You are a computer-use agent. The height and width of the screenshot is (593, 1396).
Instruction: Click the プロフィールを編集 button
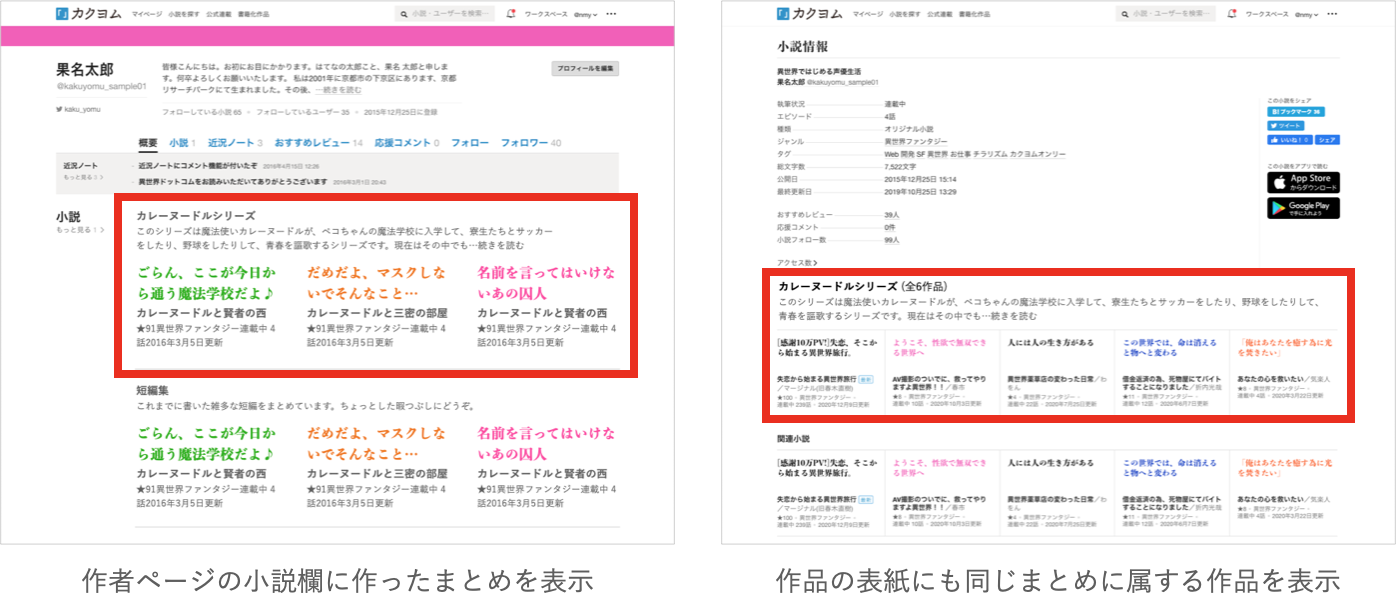tap(587, 68)
